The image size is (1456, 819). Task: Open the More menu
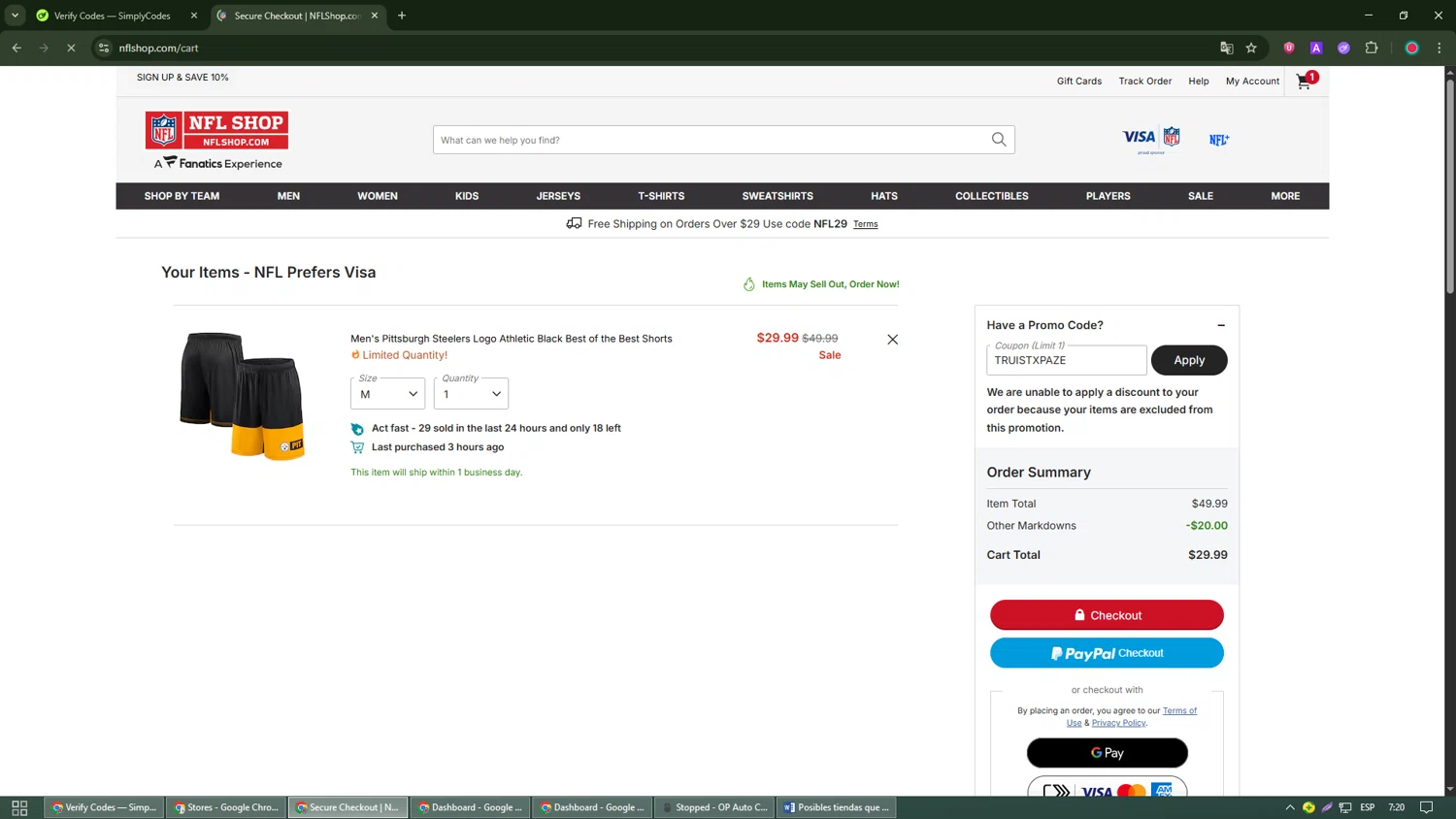1285,196
